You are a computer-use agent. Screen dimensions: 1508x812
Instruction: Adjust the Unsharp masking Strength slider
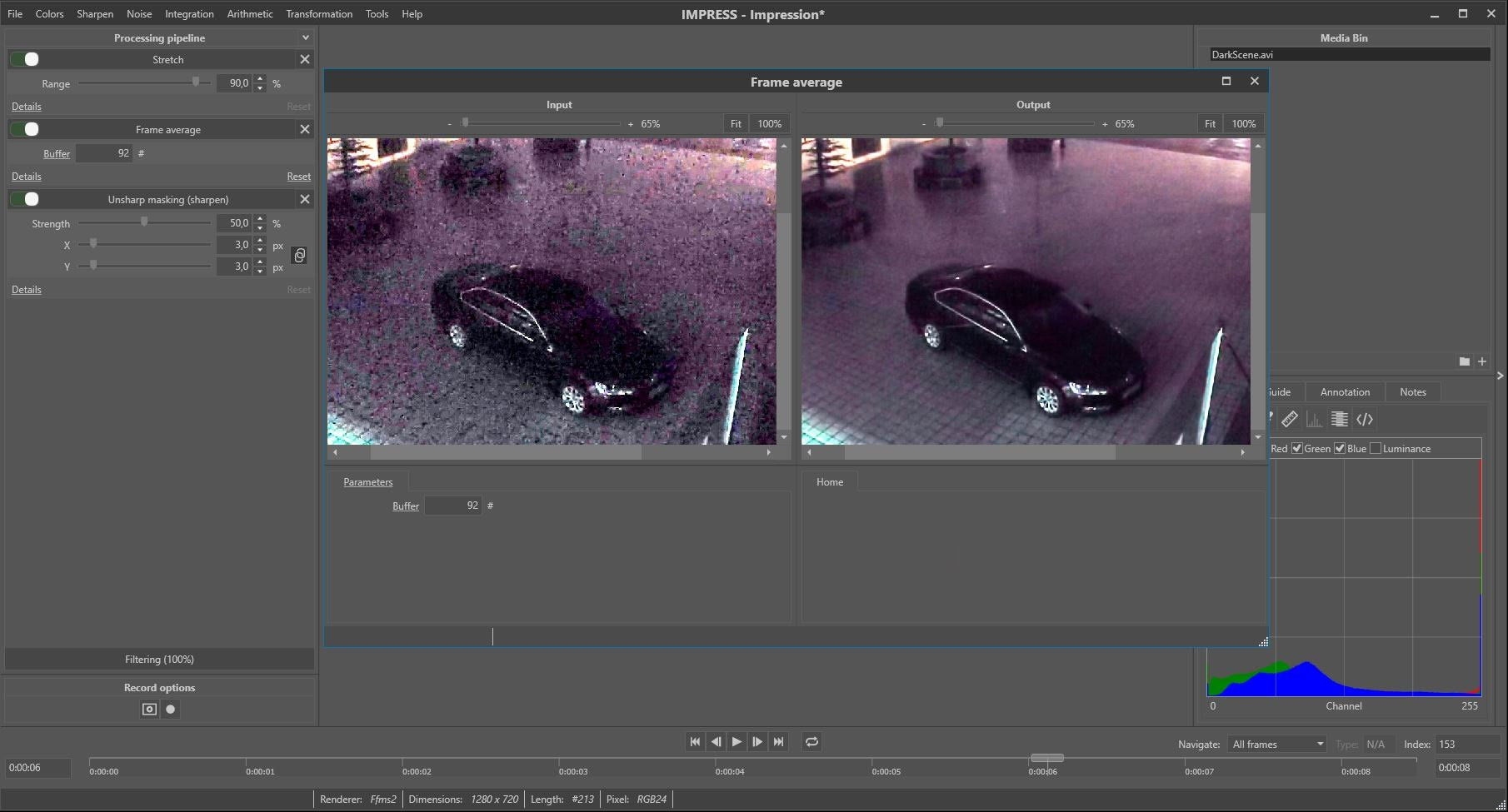point(144,222)
